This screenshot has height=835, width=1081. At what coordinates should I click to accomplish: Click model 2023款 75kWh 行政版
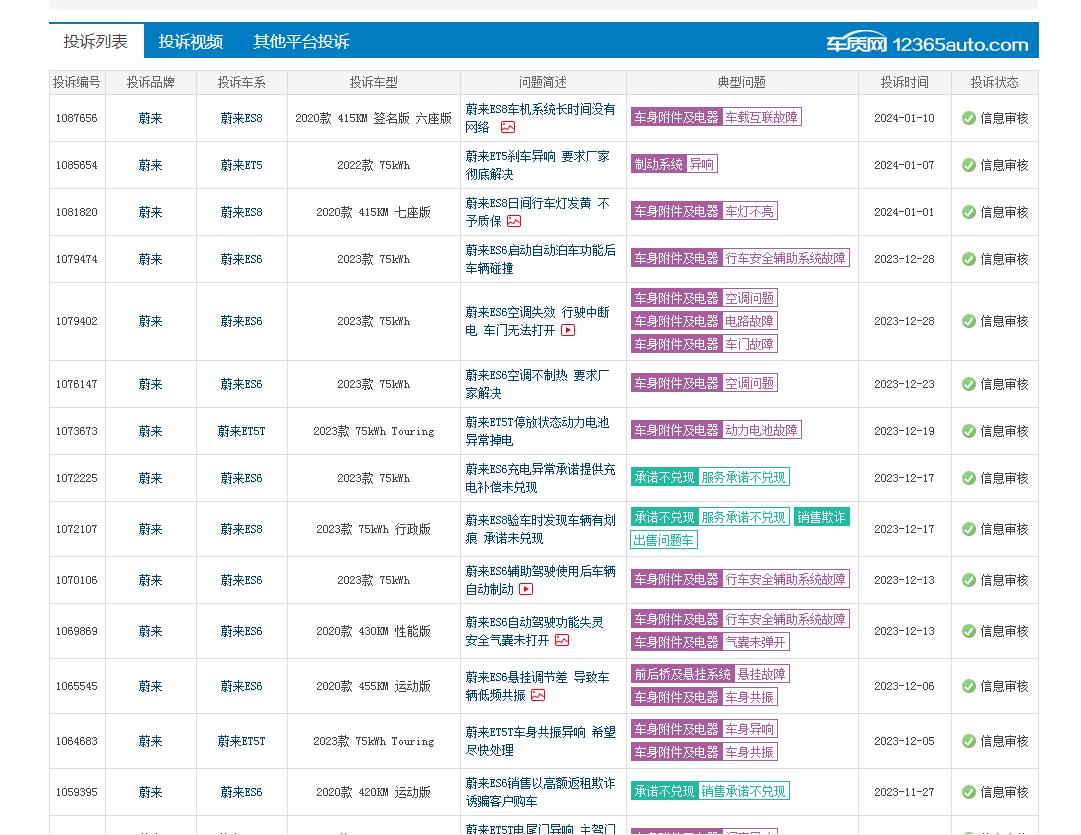pos(374,529)
